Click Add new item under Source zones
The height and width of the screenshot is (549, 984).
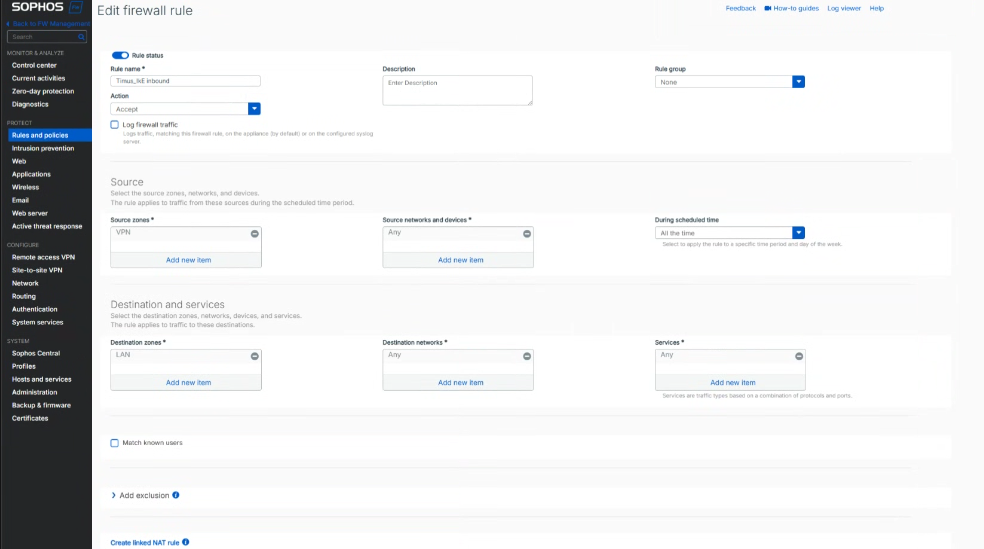[x=188, y=260]
